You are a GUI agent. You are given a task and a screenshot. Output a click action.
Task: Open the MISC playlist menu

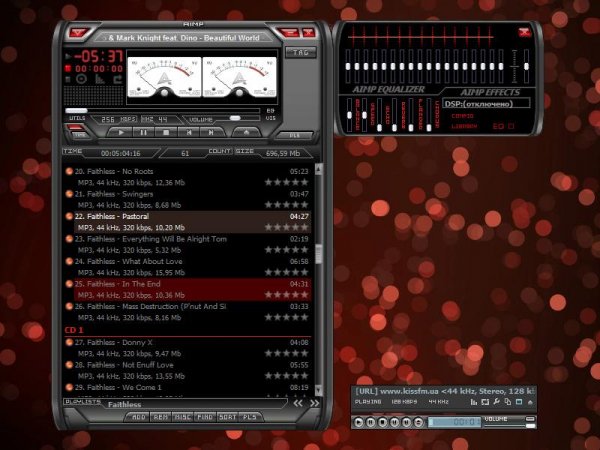click(x=183, y=417)
